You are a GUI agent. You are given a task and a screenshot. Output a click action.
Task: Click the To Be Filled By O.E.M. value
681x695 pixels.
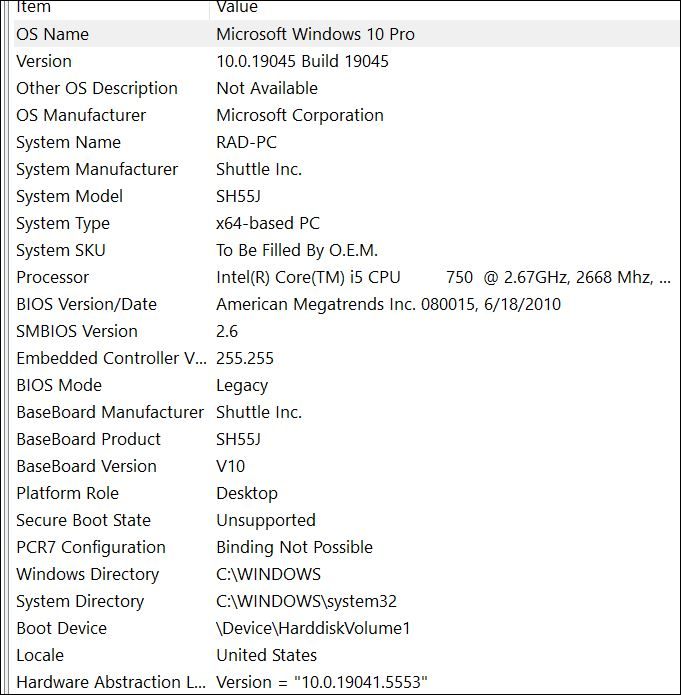(x=297, y=250)
